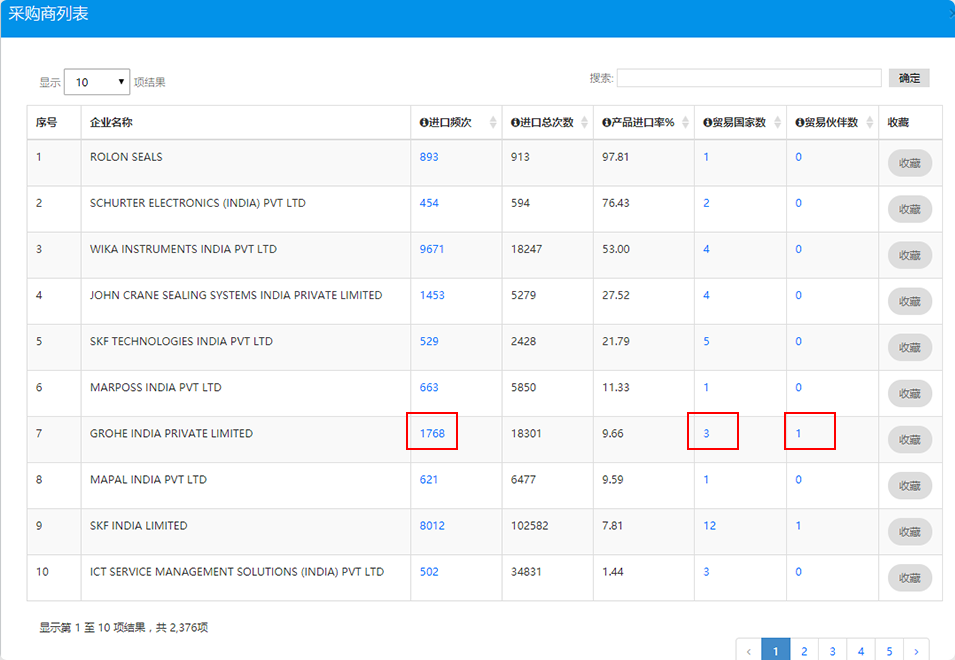Click the 企业名称 column header
Image resolution: width=955 pixels, height=660 pixels.
coord(246,122)
